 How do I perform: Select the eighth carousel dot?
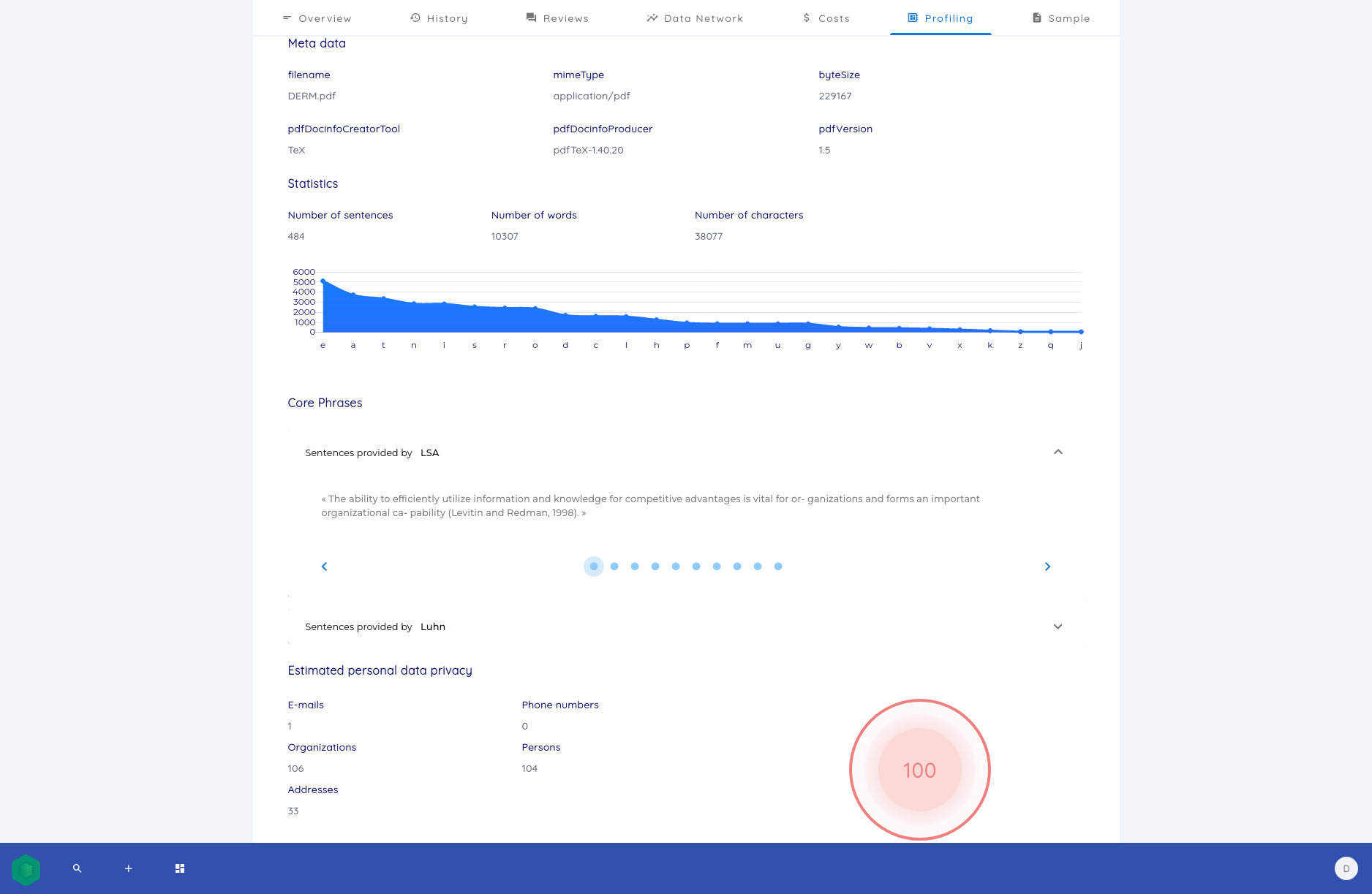click(737, 567)
